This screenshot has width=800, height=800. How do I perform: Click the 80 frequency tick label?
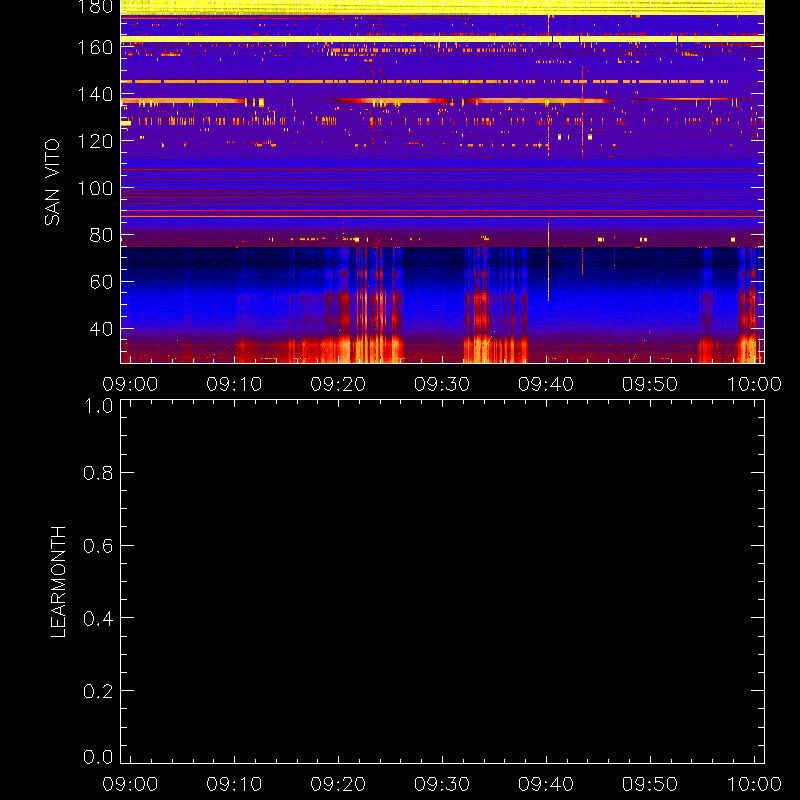(102, 235)
